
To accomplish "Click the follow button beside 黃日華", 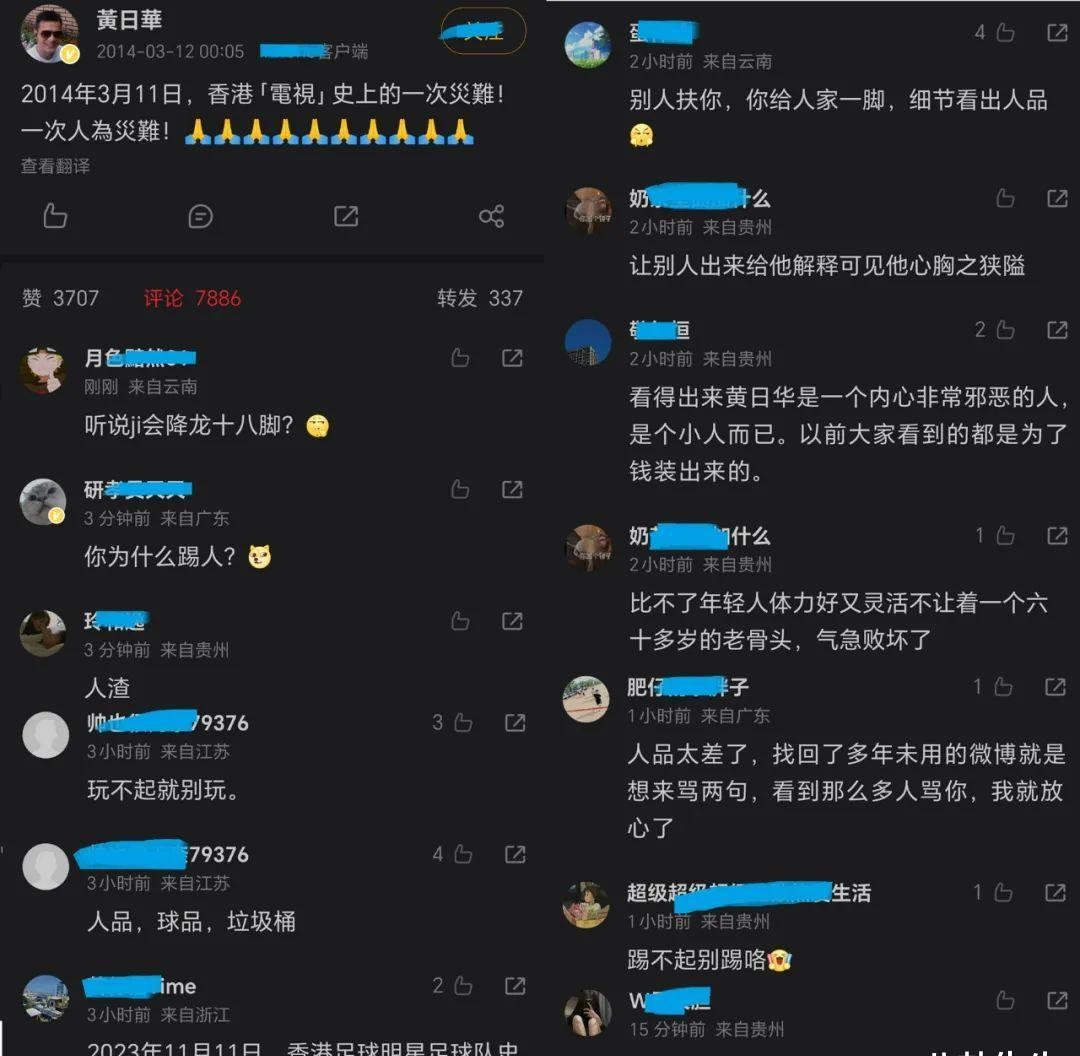I will point(484,31).
